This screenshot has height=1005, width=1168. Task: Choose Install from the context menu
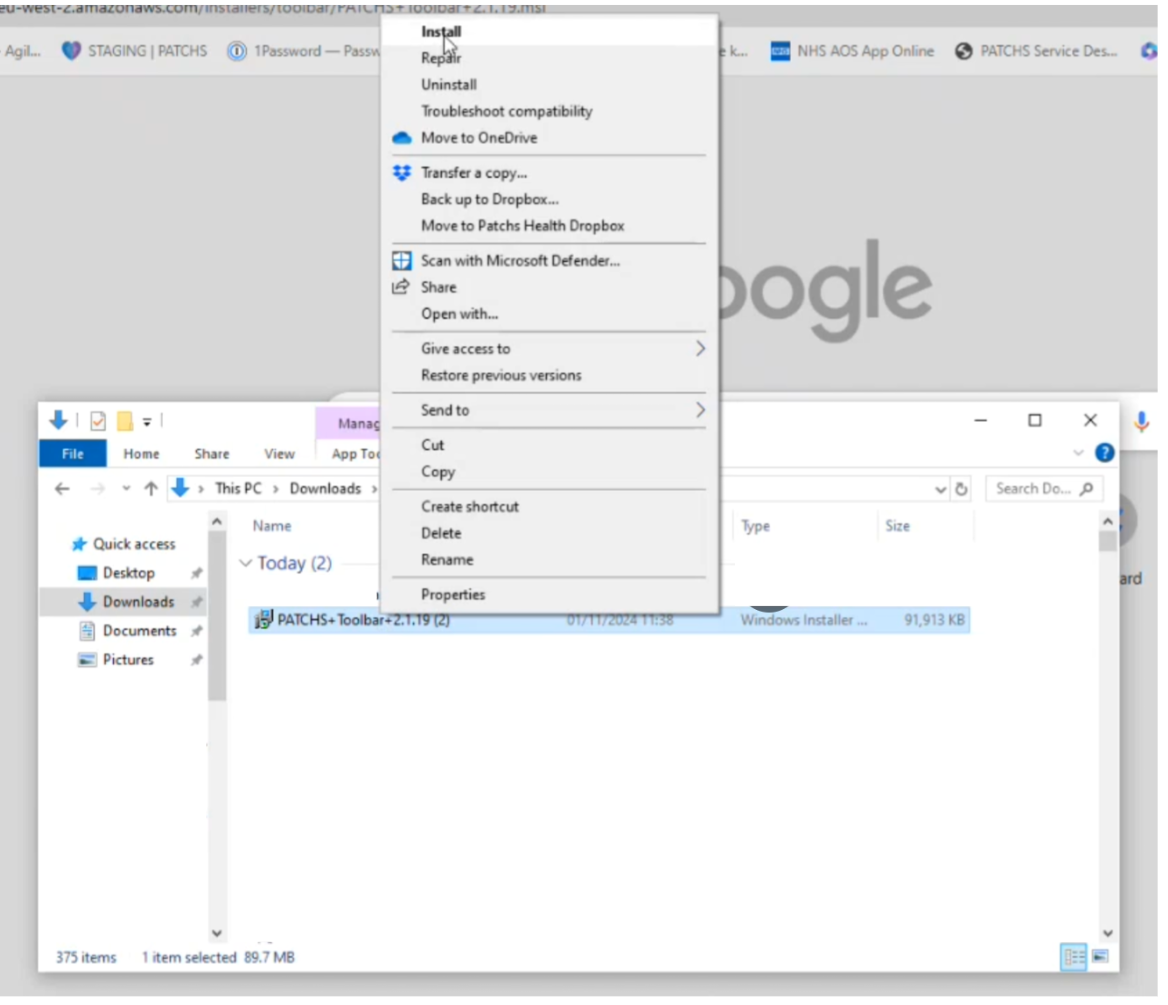pyautogui.click(x=440, y=31)
